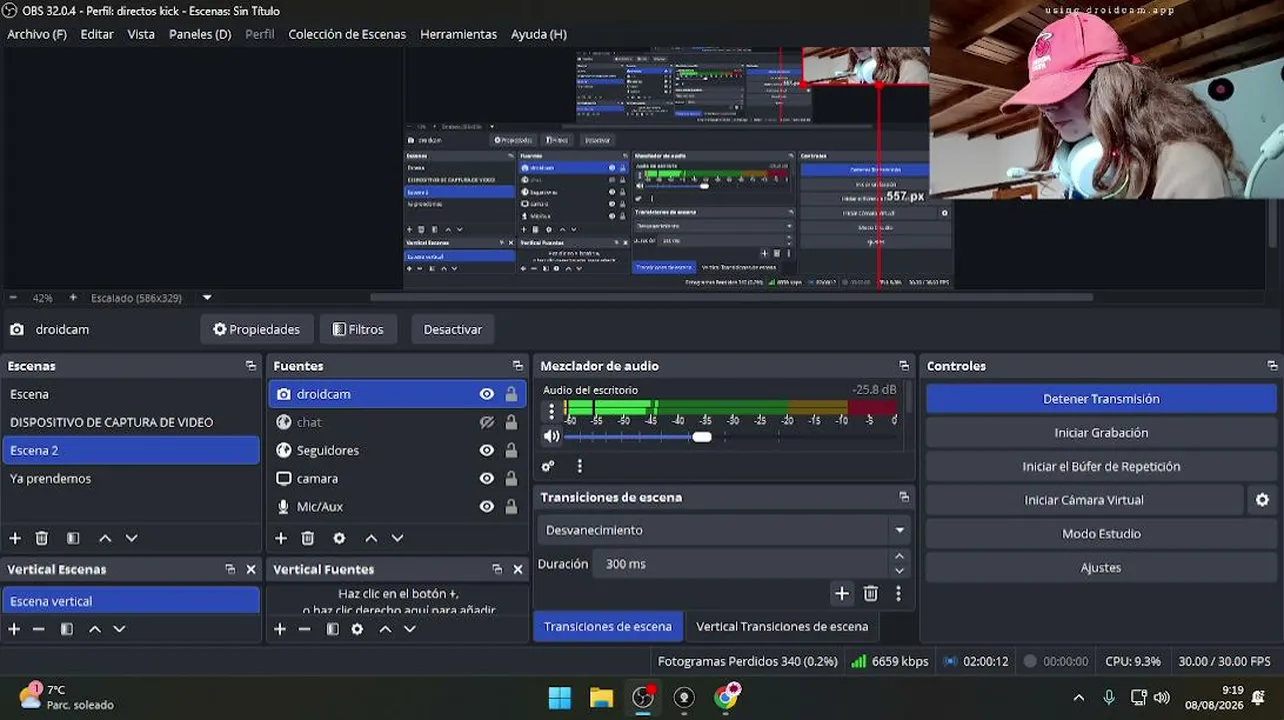Delete the selected scene with the Escenas trash icon
This screenshot has width=1284, height=720.
coord(42,538)
